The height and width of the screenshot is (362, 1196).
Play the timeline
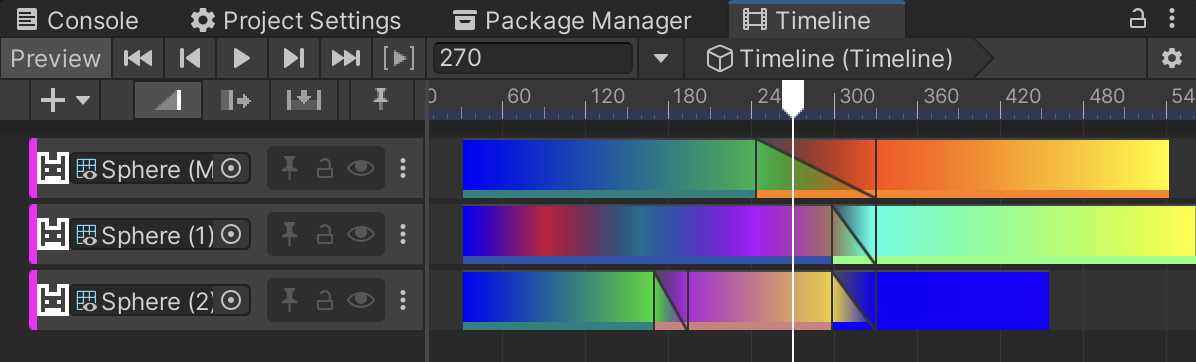tap(242, 58)
